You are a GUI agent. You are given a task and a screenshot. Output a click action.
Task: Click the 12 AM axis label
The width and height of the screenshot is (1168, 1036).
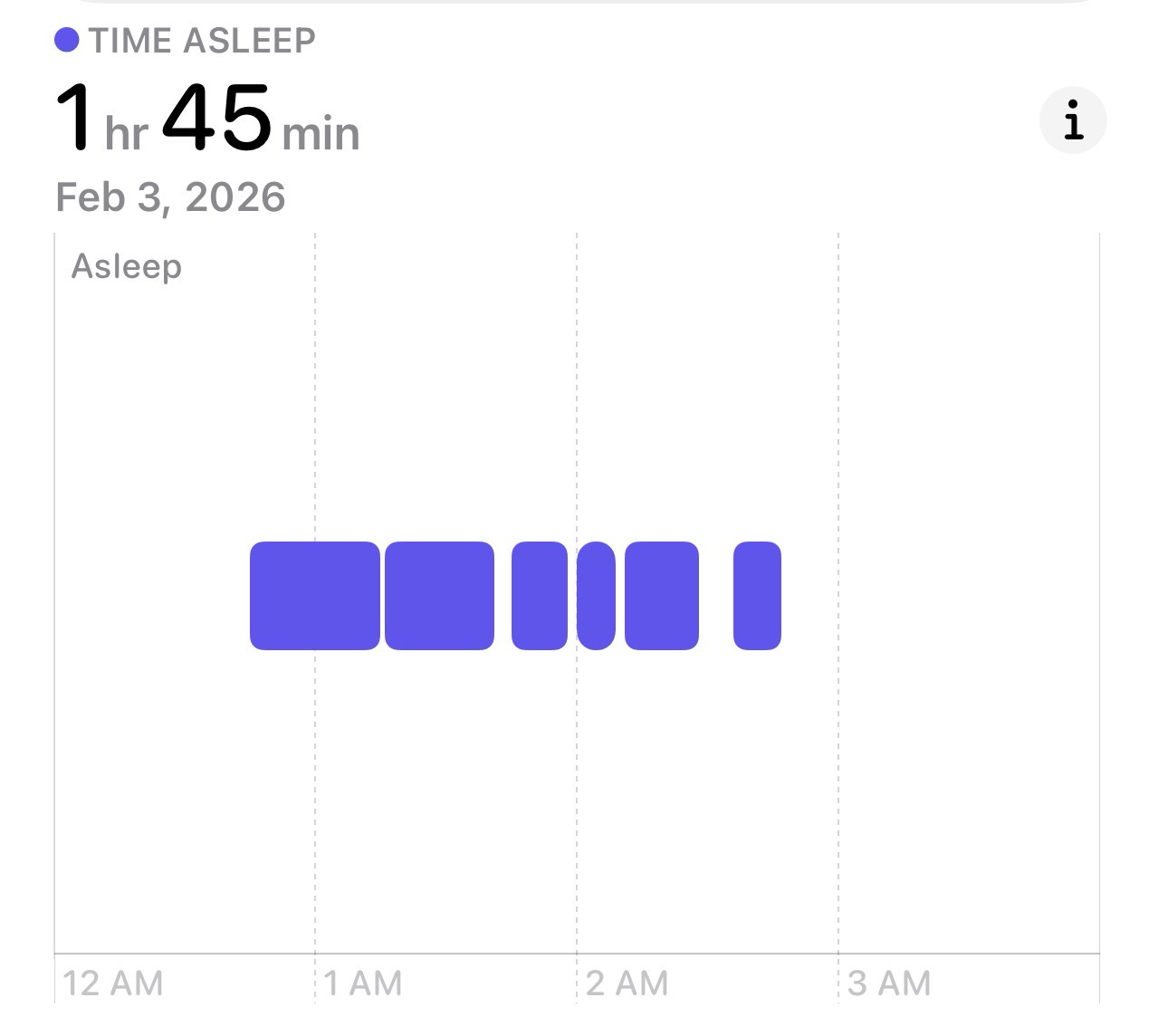[113, 983]
